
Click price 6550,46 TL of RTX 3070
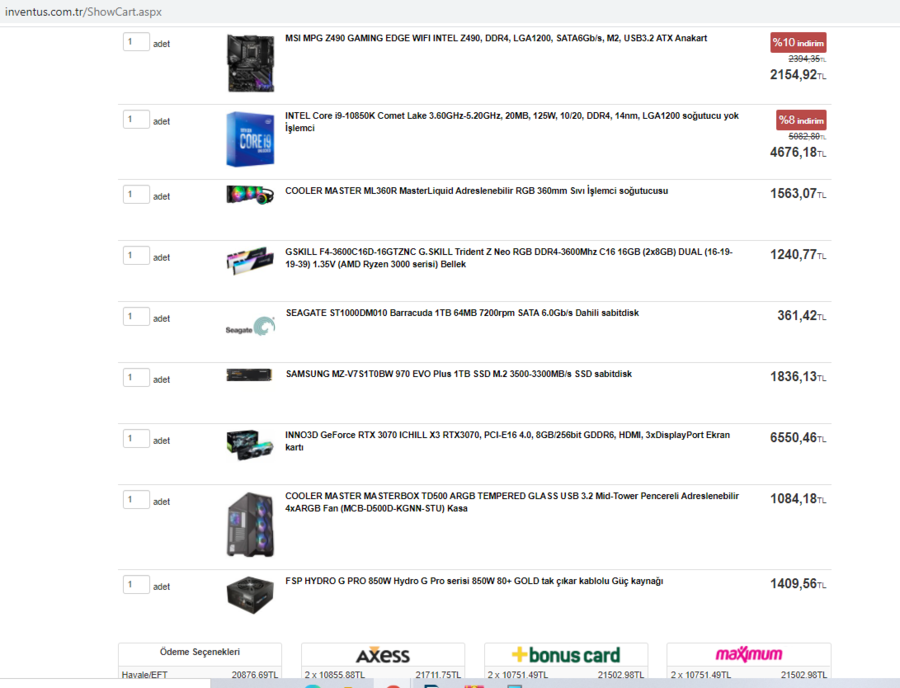point(798,438)
